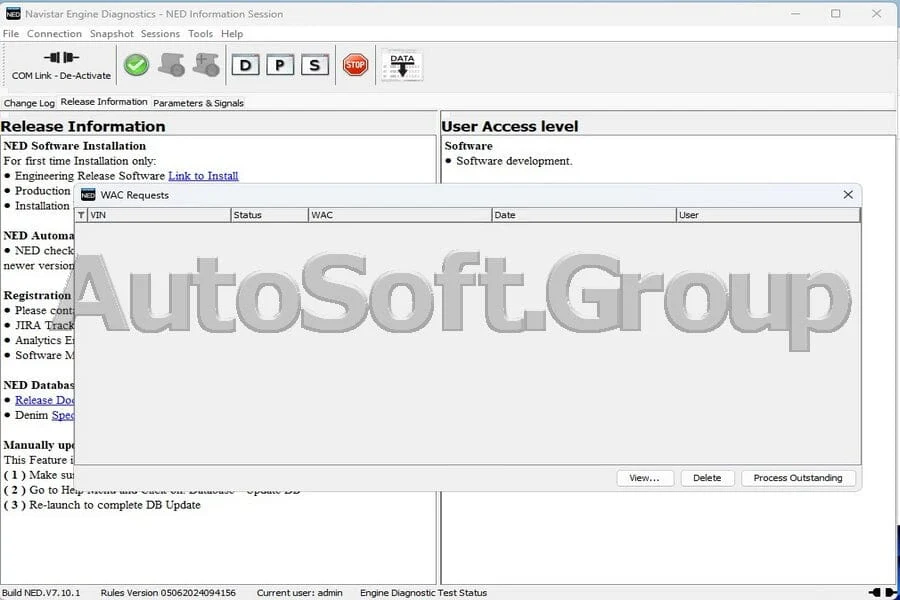Click the WAC Requests dialog NED icon
The image size is (900, 600).
pos(88,195)
